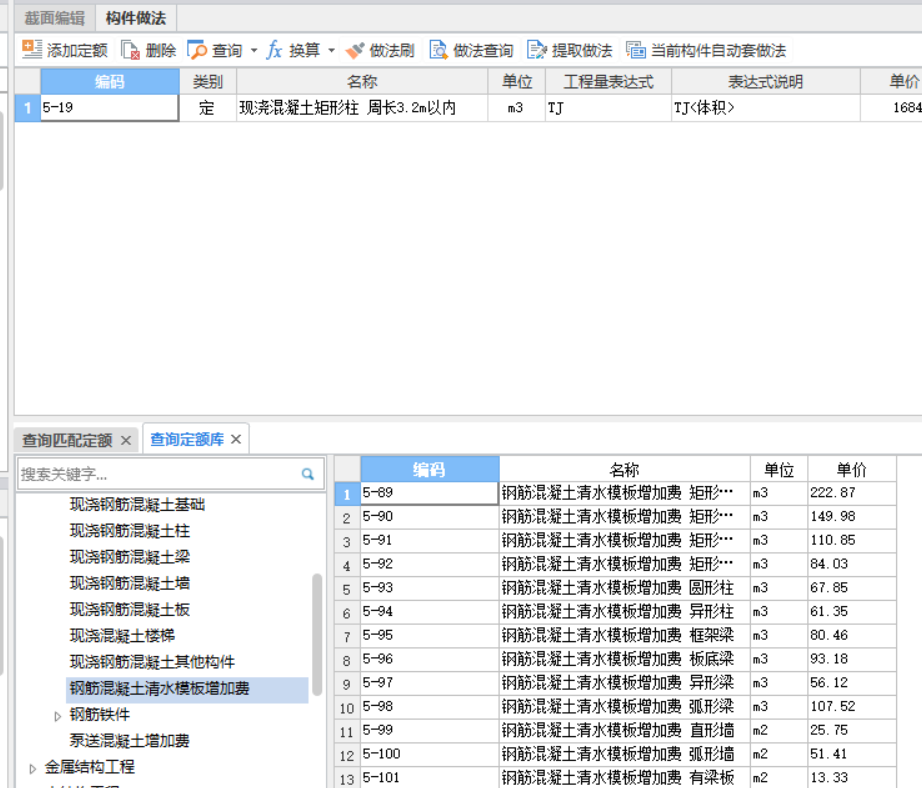
Task: Click the top table 编码 column header
Action: (110, 81)
